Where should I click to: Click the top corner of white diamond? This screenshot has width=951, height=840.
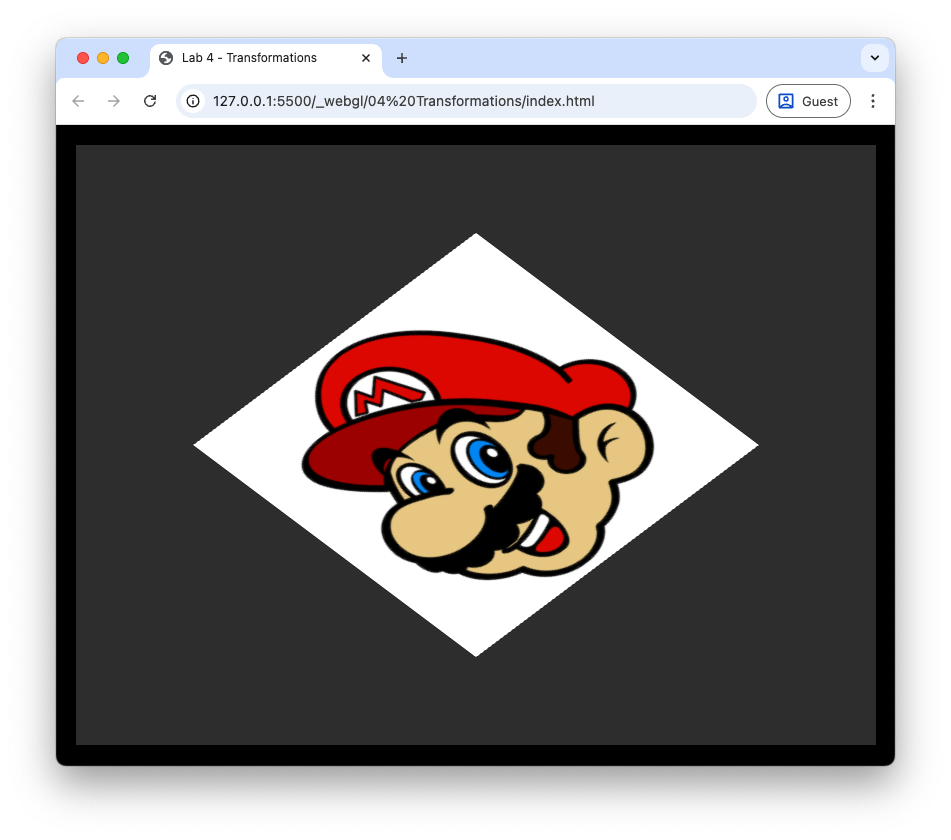tap(476, 240)
